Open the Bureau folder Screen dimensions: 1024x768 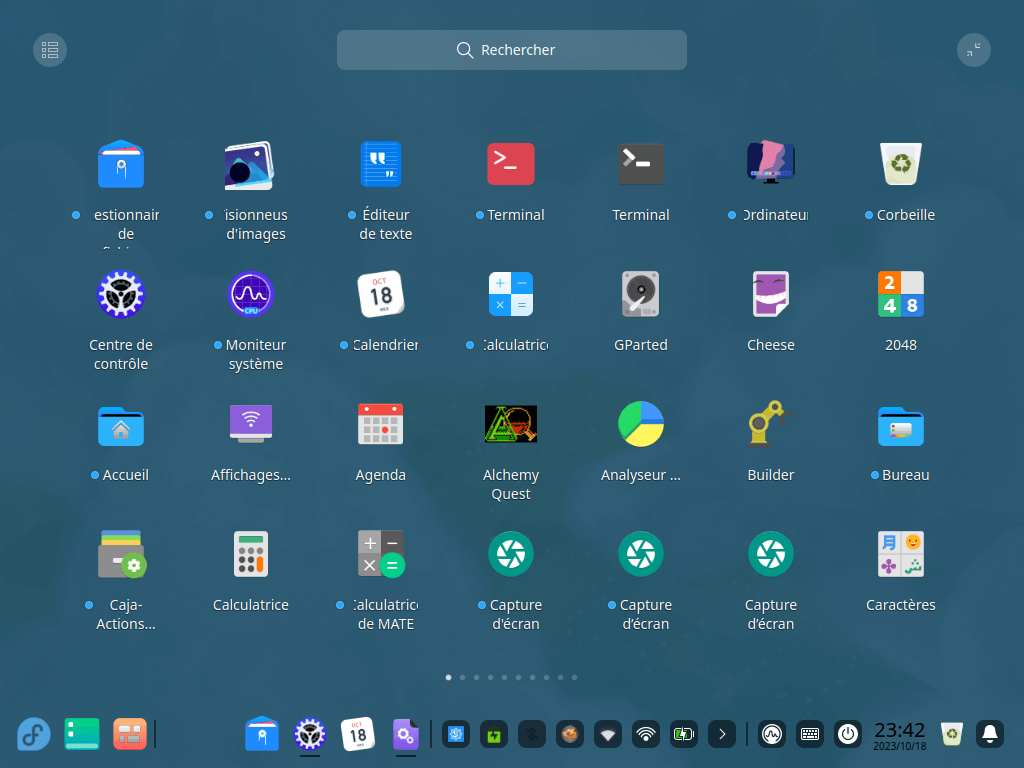(x=901, y=426)
